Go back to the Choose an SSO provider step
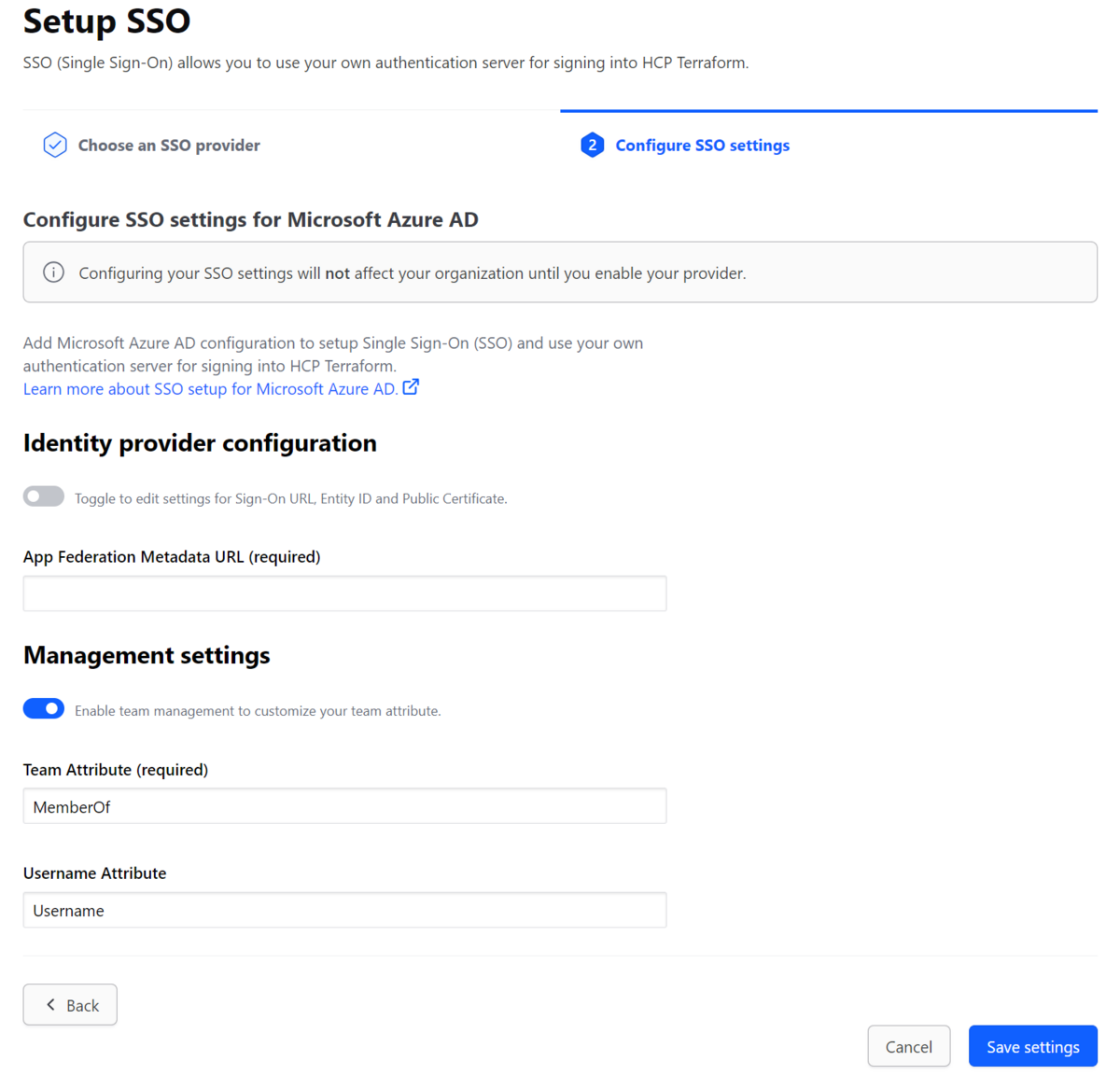Screen dimensions: 1120x1075 [168, 145]
